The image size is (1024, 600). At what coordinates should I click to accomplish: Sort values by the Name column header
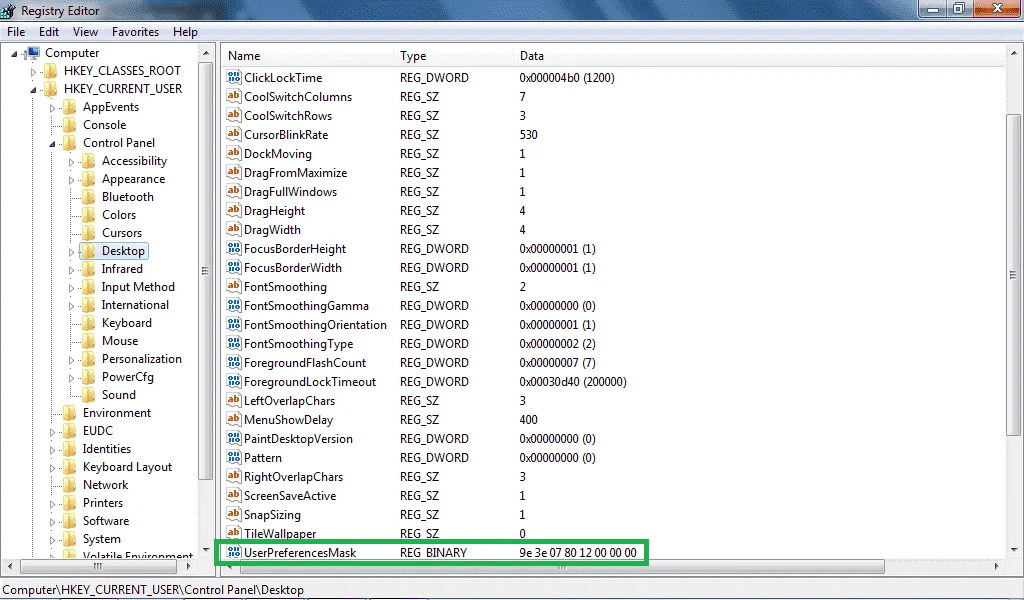point(308,56)
